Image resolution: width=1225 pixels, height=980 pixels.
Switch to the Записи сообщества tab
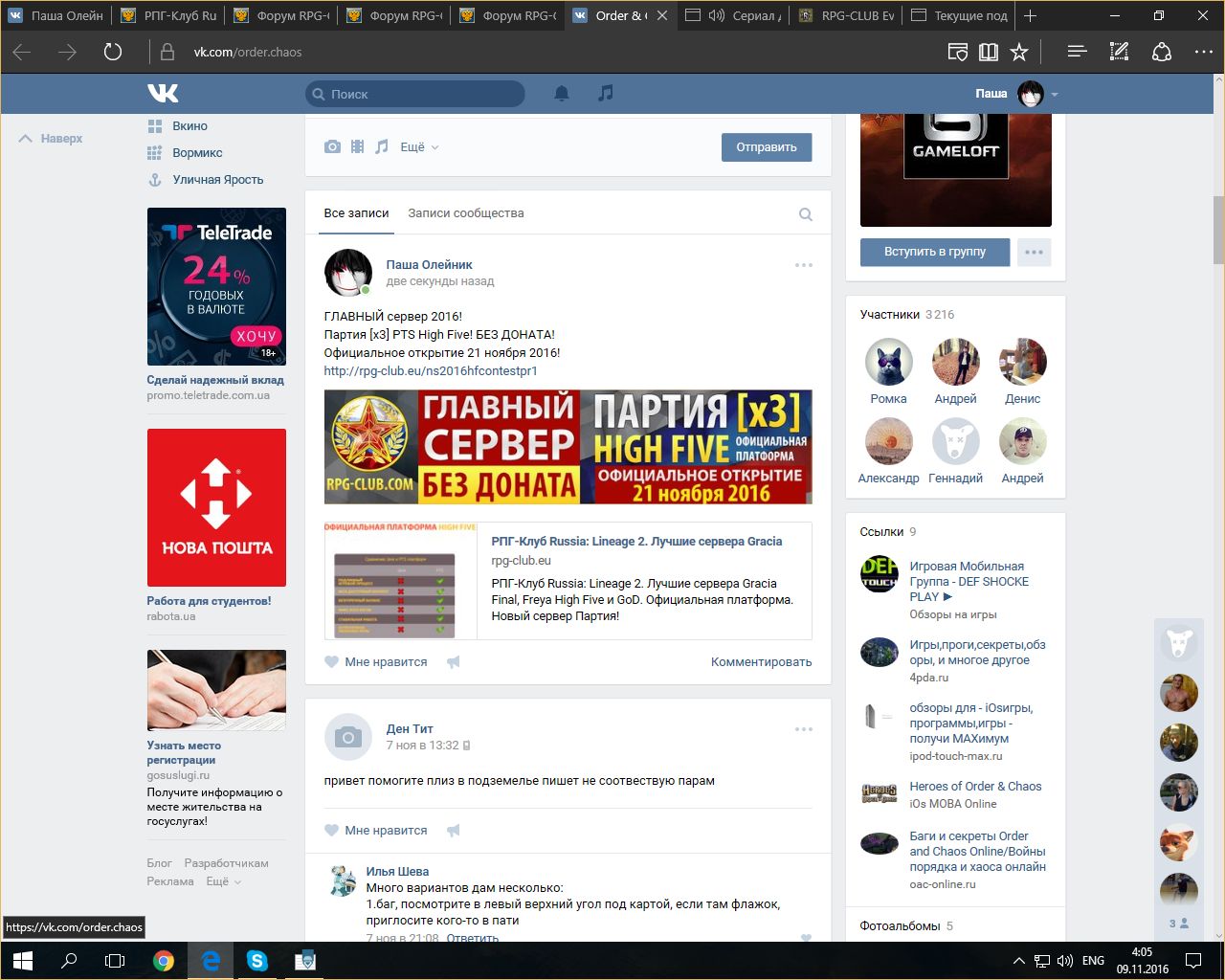(466, 213)
